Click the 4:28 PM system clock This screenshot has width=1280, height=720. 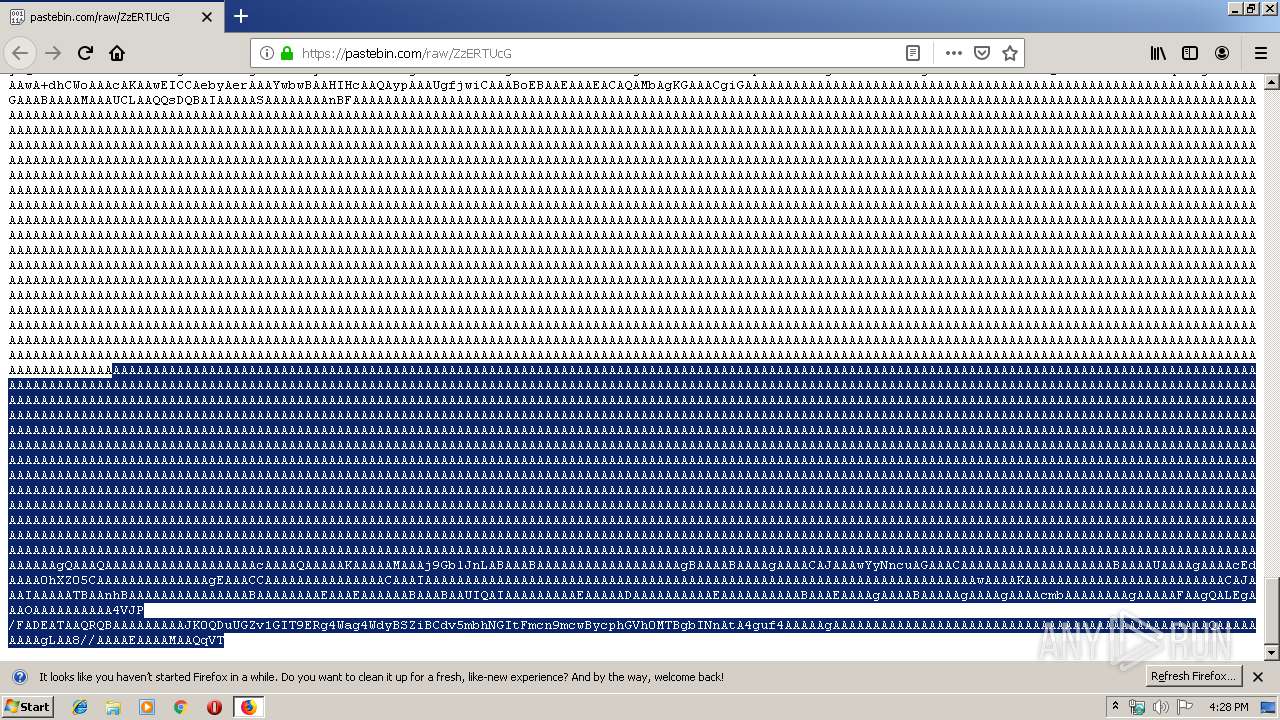point(1228,707)
